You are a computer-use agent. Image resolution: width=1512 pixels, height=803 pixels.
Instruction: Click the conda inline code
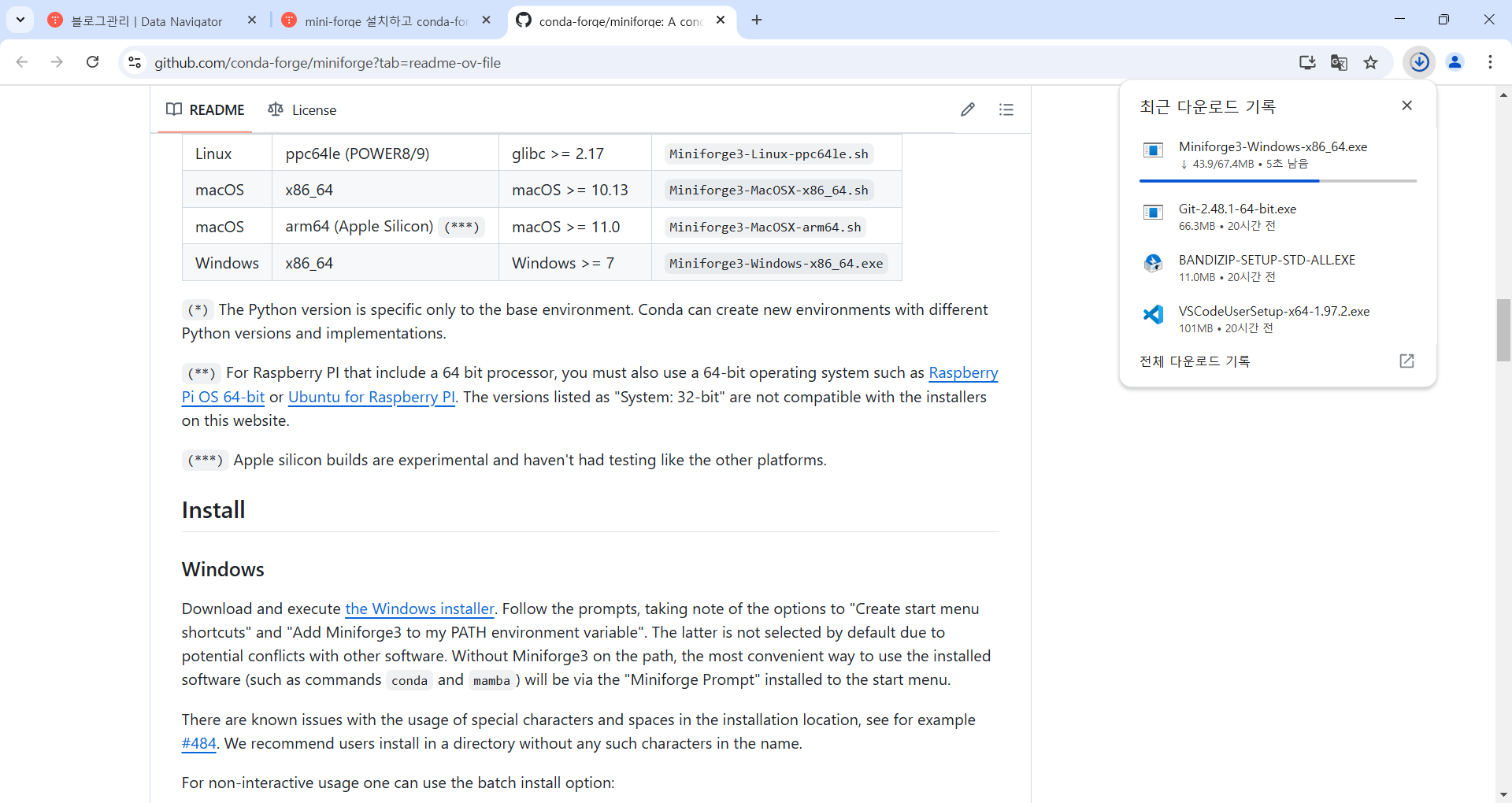point(409,681)
